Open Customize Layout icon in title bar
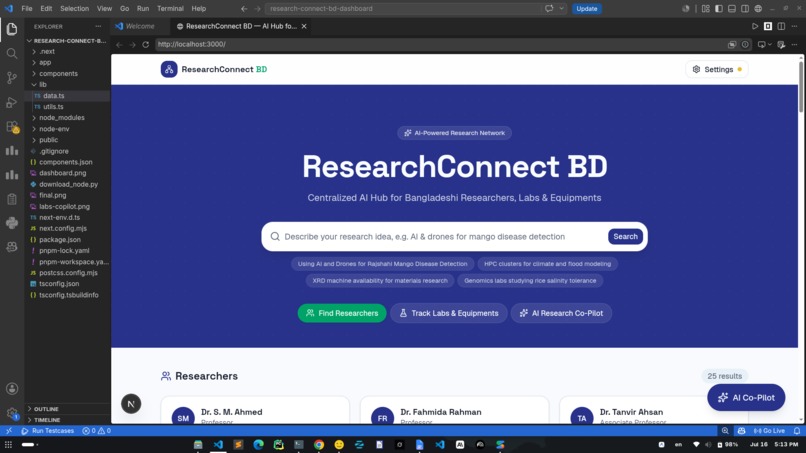 click(706, 9)
